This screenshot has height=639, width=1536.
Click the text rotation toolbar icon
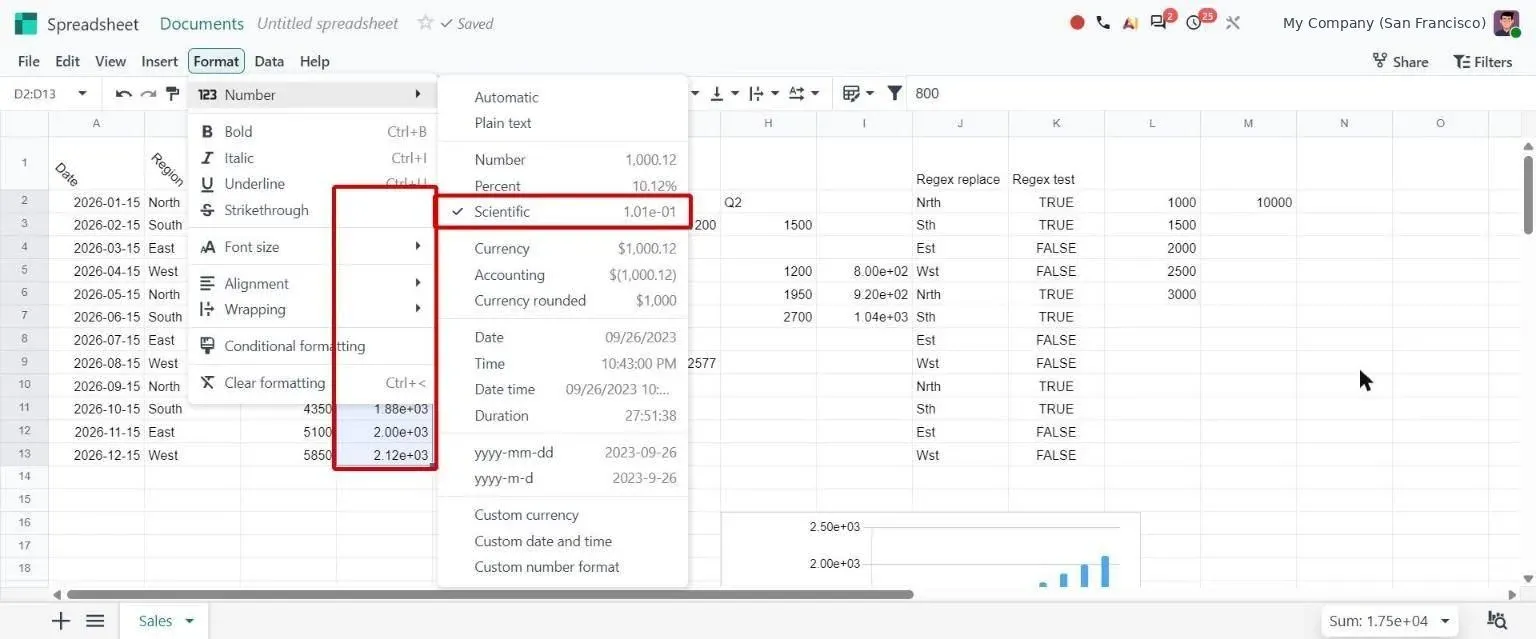click(797, 93)
